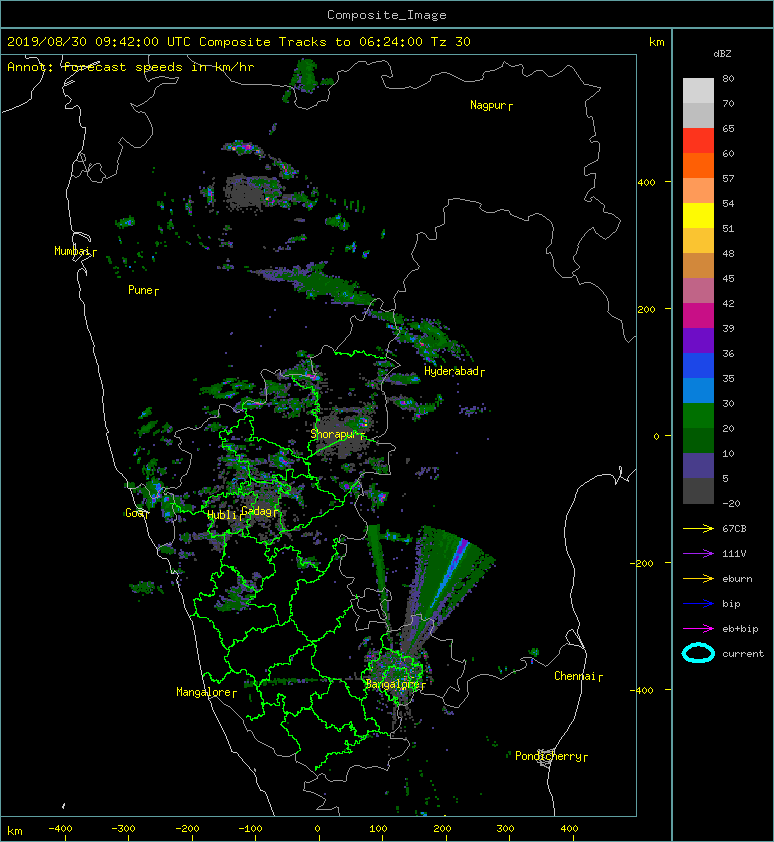774x842 pixels.
Task: Pick the brown 48–45 dBZ band
Action: (x=698, y=266)
